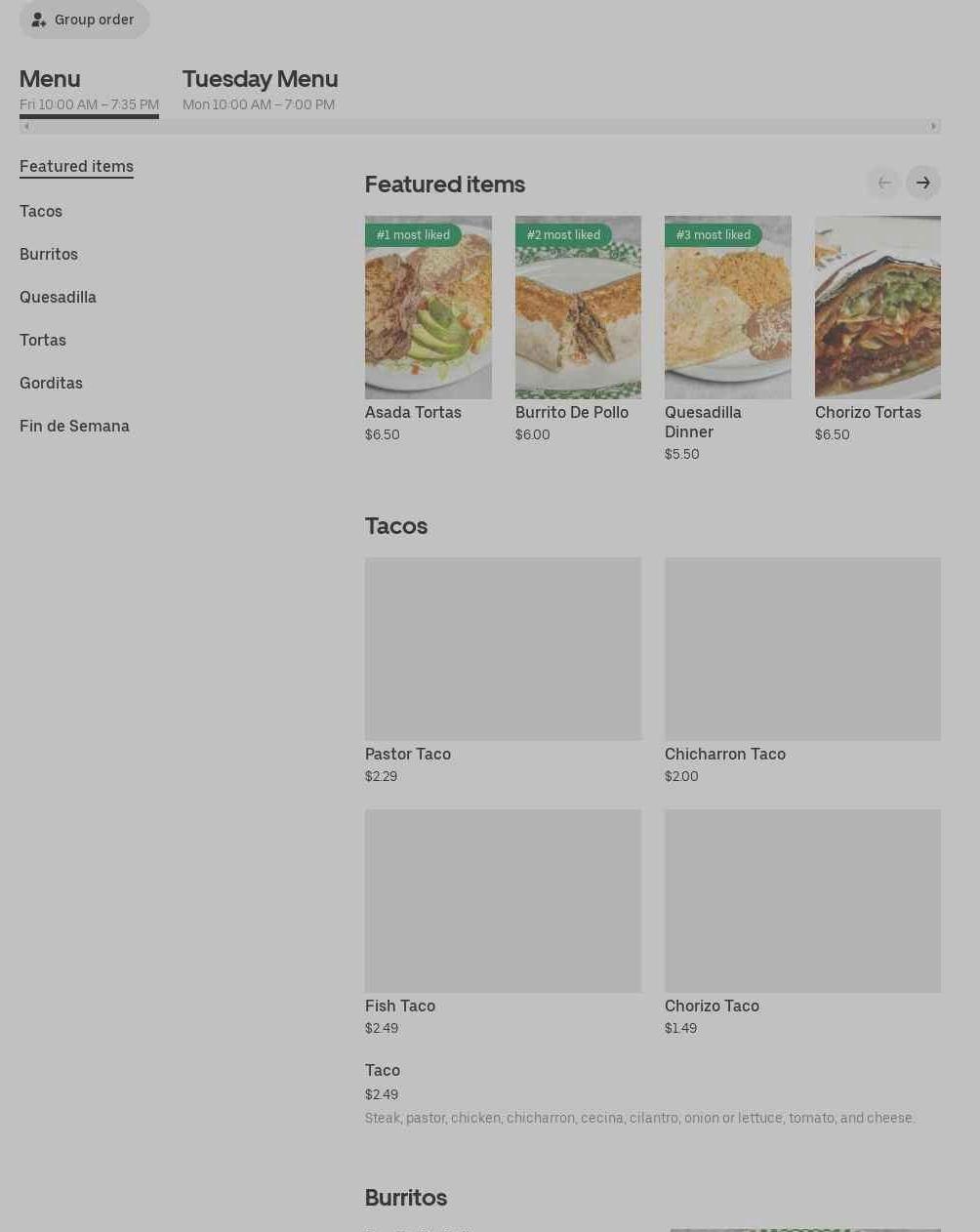Switch to the Tuesday Menu tab

[260, 90]
